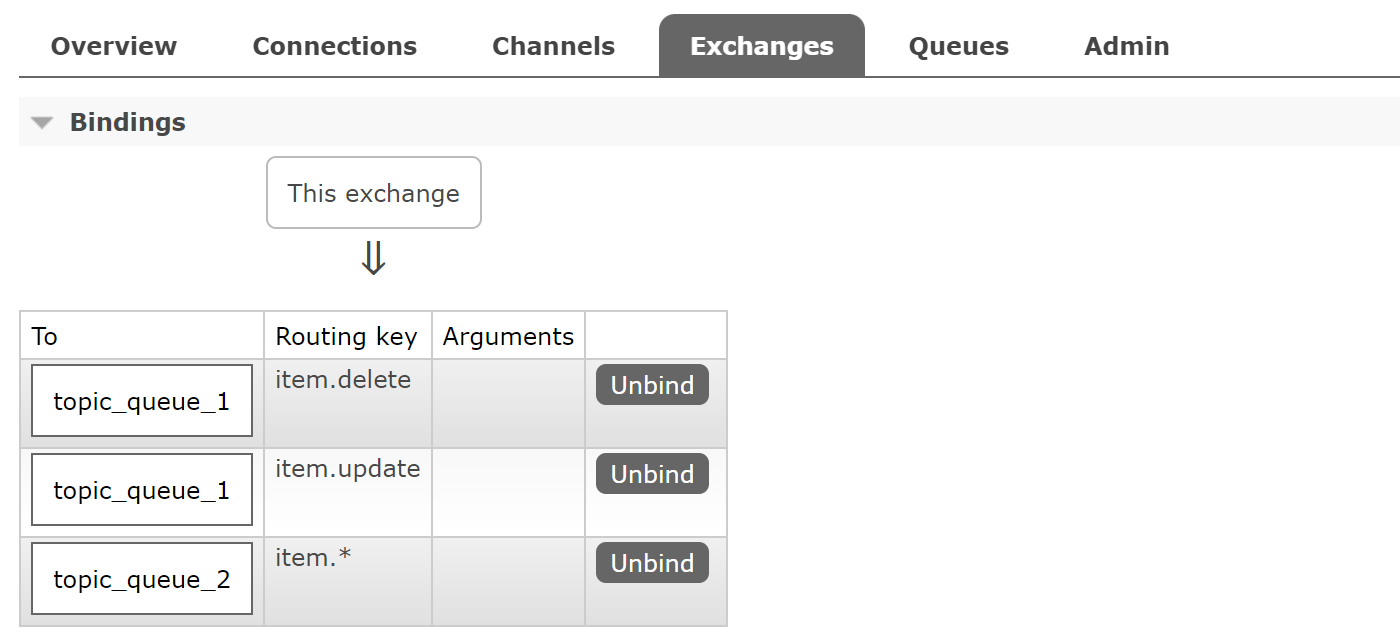The image size is (1400, 636).
Task: Click the Bindings section heading text
Action: pos(127,123)
